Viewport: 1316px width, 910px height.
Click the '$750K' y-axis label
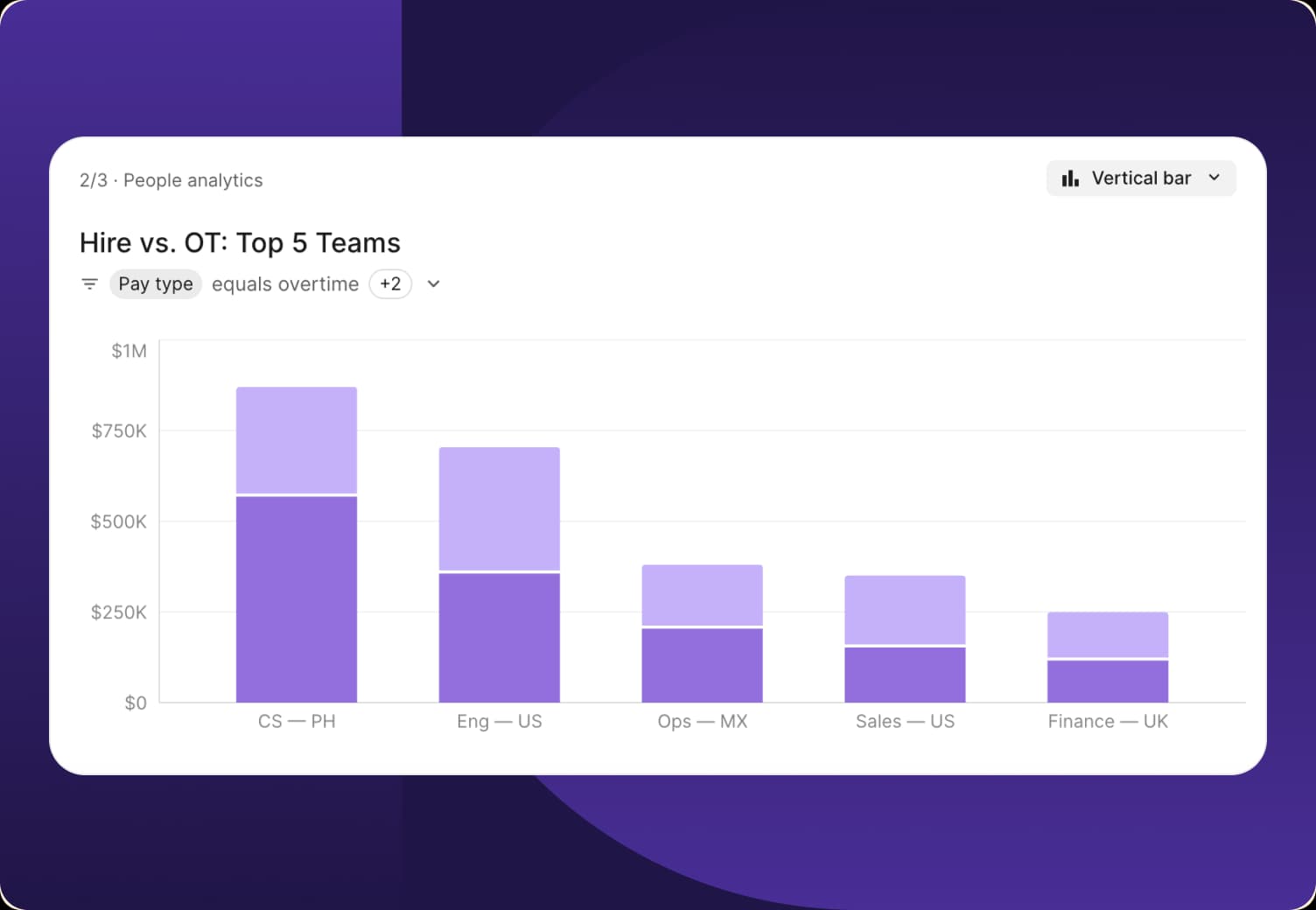click(119, 430)
